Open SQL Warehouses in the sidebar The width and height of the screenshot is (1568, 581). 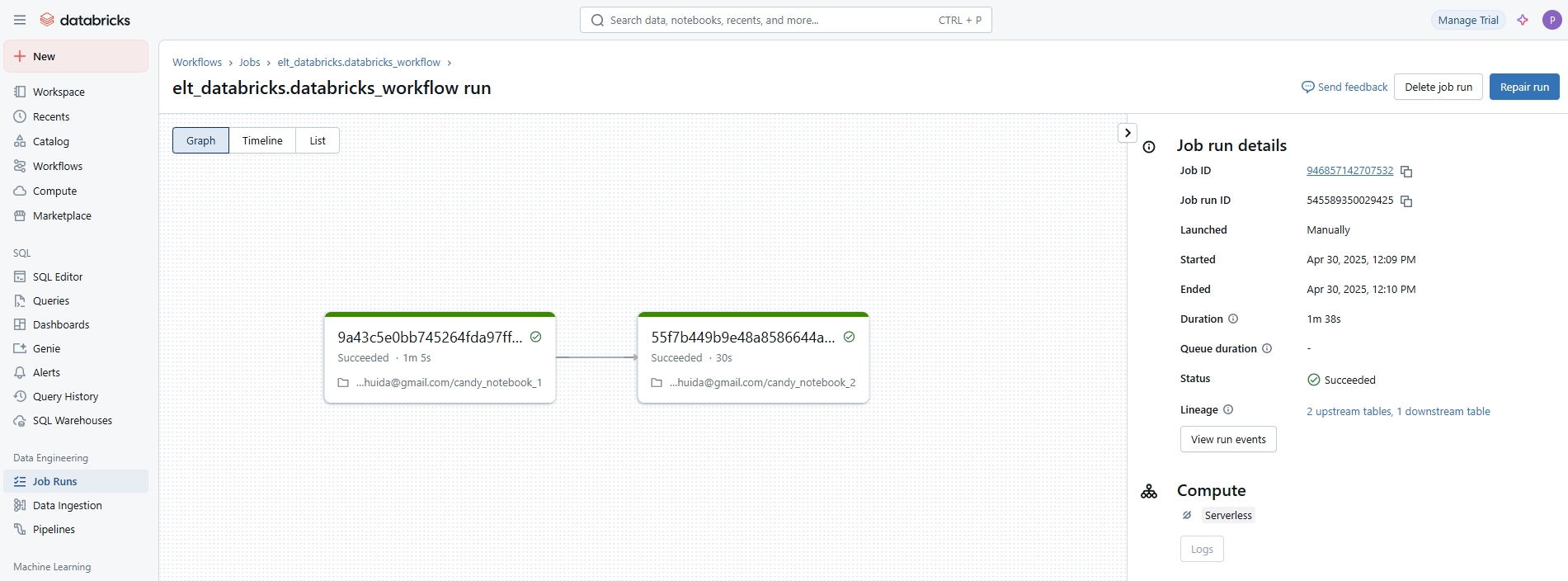click(x=76, y=420)
